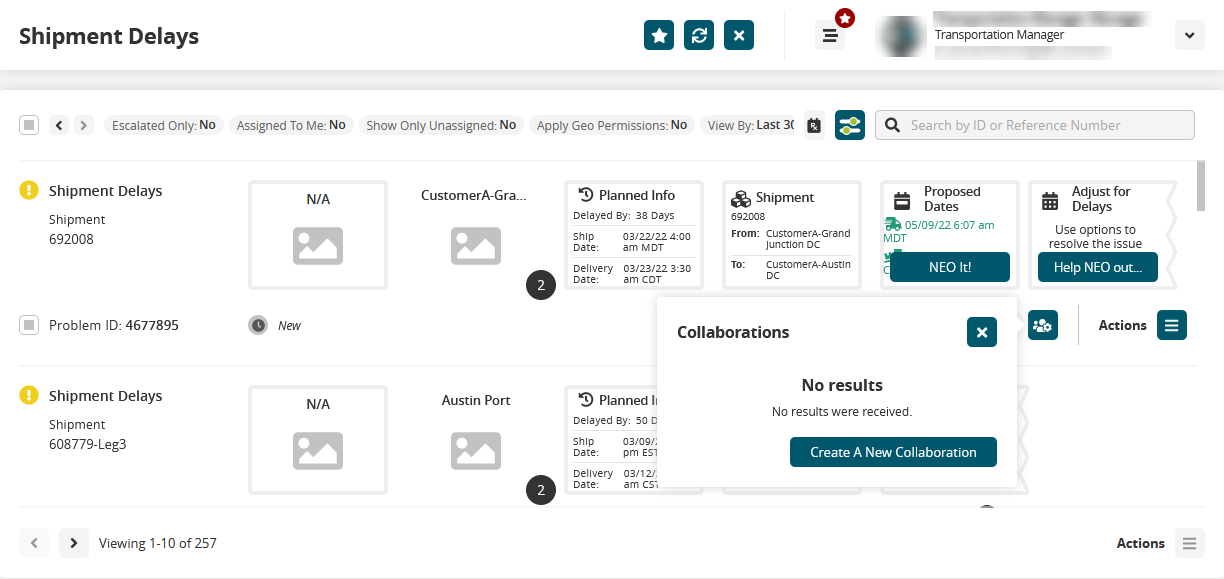
Task: Check the Problem ID 4677895 checkbox
Action: pyautogui.click(x=29, y=325)
